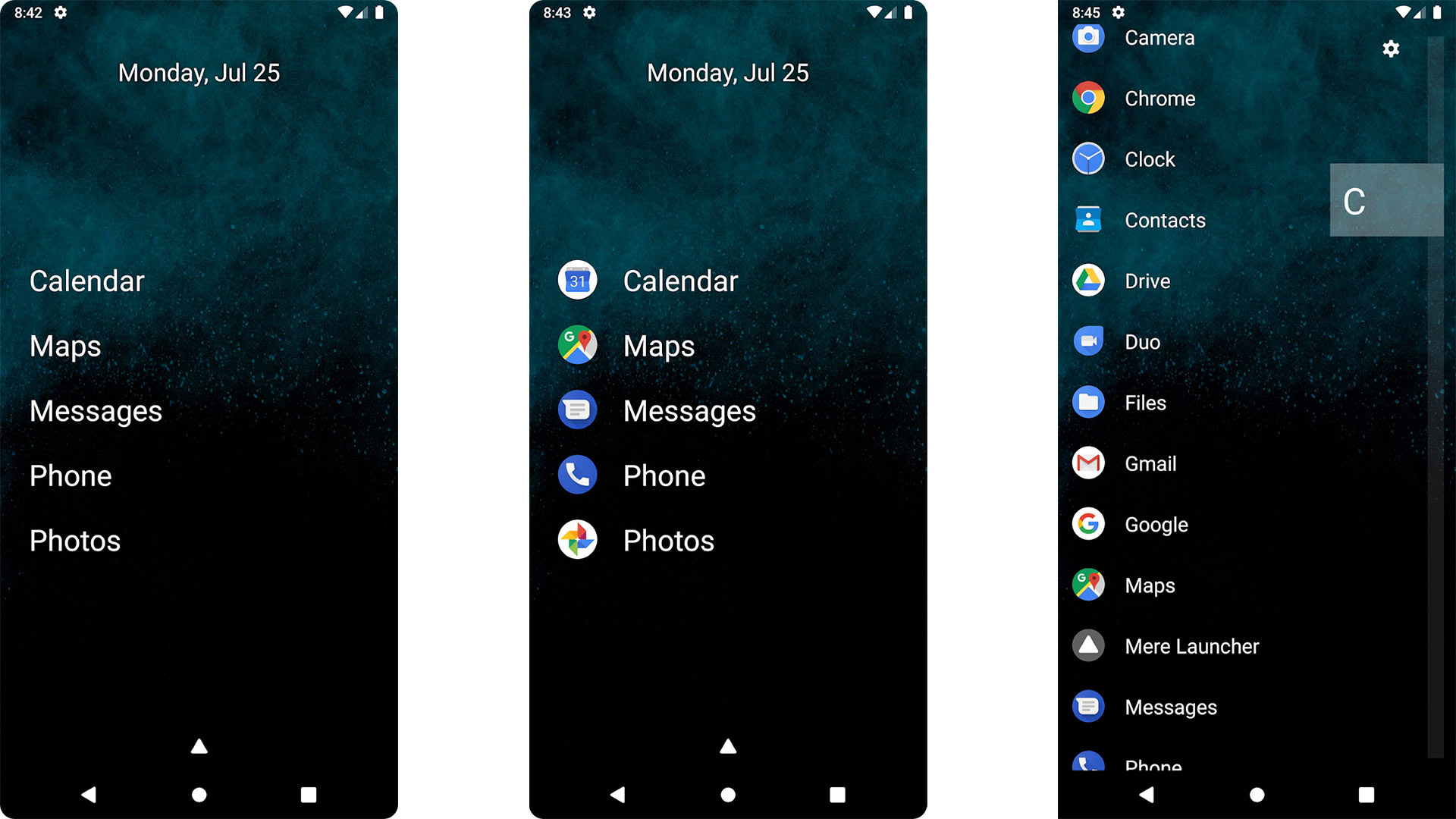Open the Clock app
Screen dimensions: 1456x819
[1148, 159]
